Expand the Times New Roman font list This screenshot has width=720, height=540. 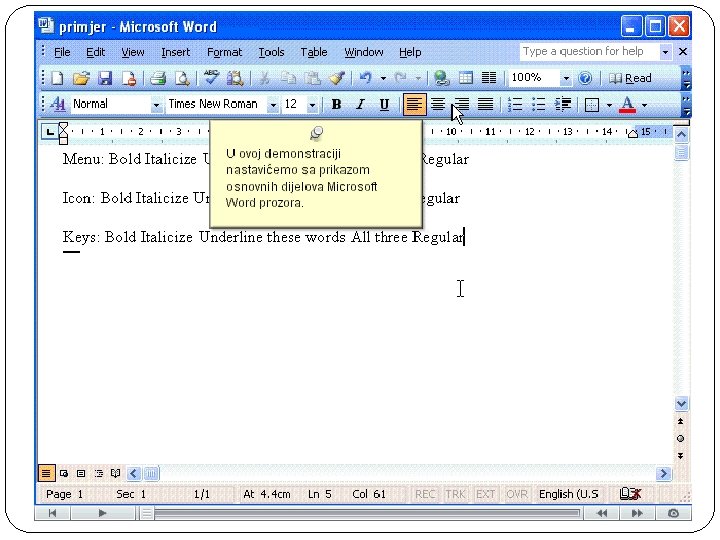pos(273,105)
